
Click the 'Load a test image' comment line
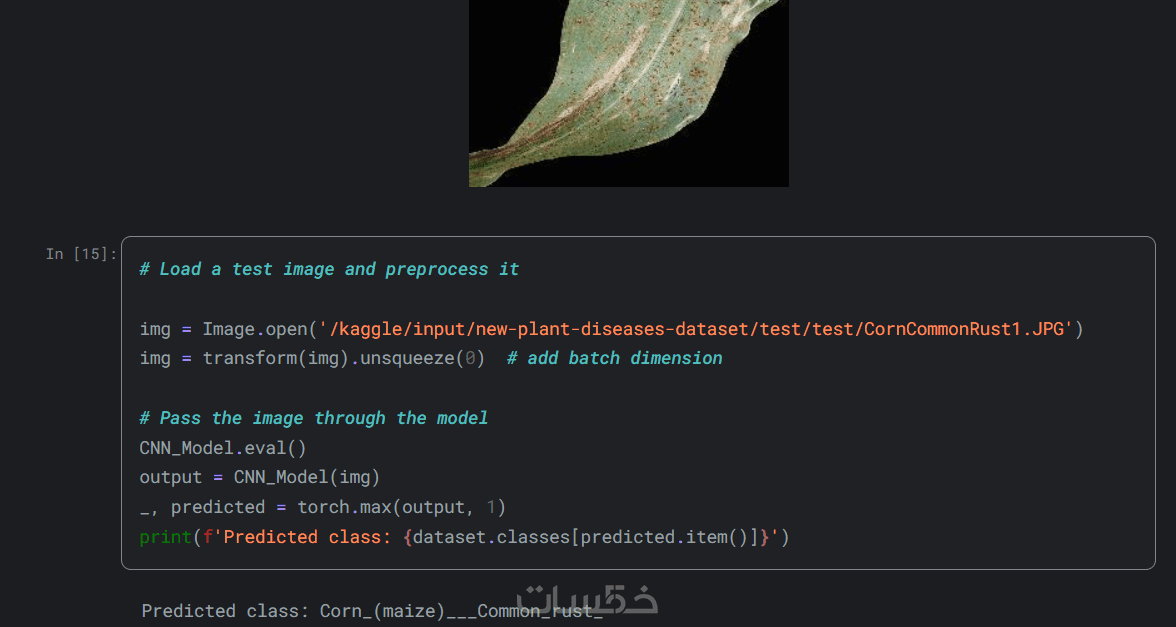click(x=329, y=269)
